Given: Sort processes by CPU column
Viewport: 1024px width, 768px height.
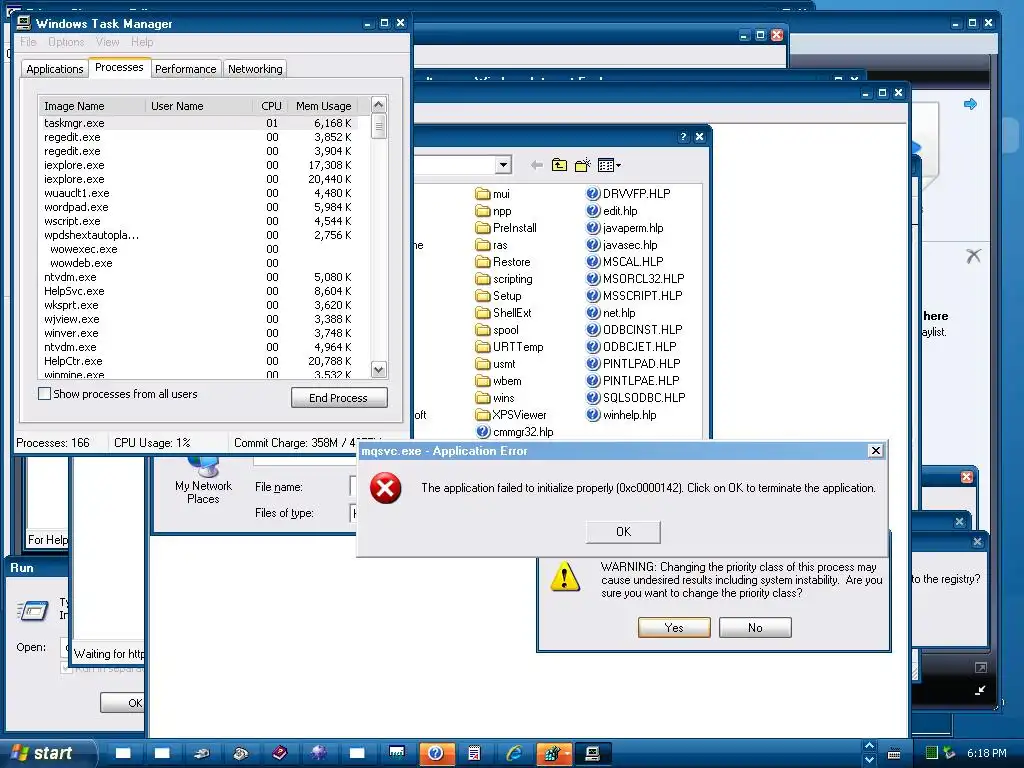Looking at the screenshot, I should [x=270, y=106].
